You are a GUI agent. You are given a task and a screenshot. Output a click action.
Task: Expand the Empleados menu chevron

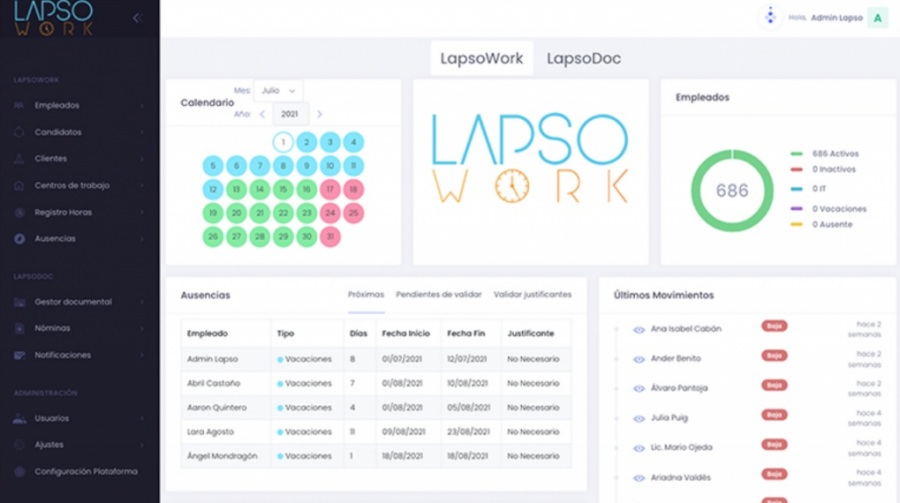[x=142, y=106]
